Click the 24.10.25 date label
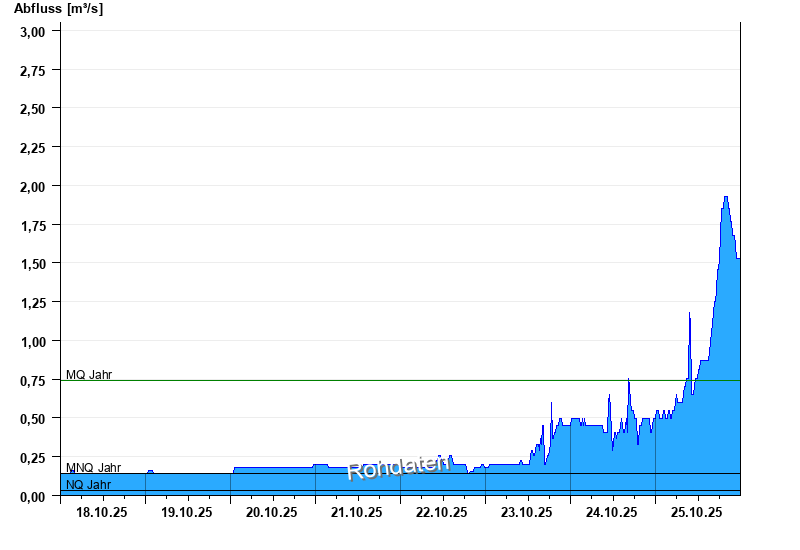 click(611, 512)
